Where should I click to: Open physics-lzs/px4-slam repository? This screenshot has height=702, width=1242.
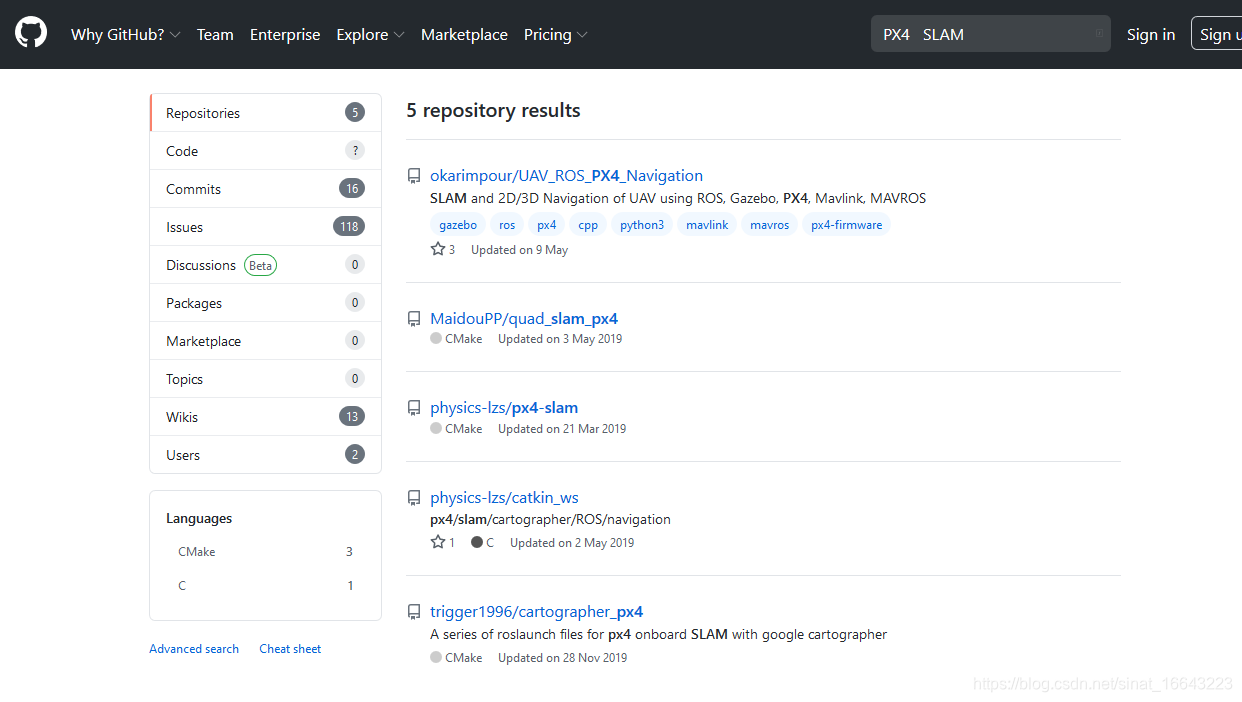(x=504, y=408)
